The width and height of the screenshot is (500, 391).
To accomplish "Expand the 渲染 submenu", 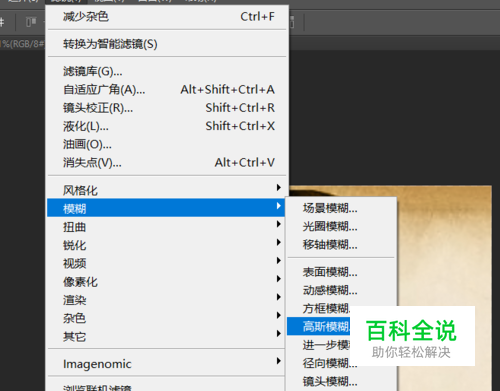I will [166, 300].
